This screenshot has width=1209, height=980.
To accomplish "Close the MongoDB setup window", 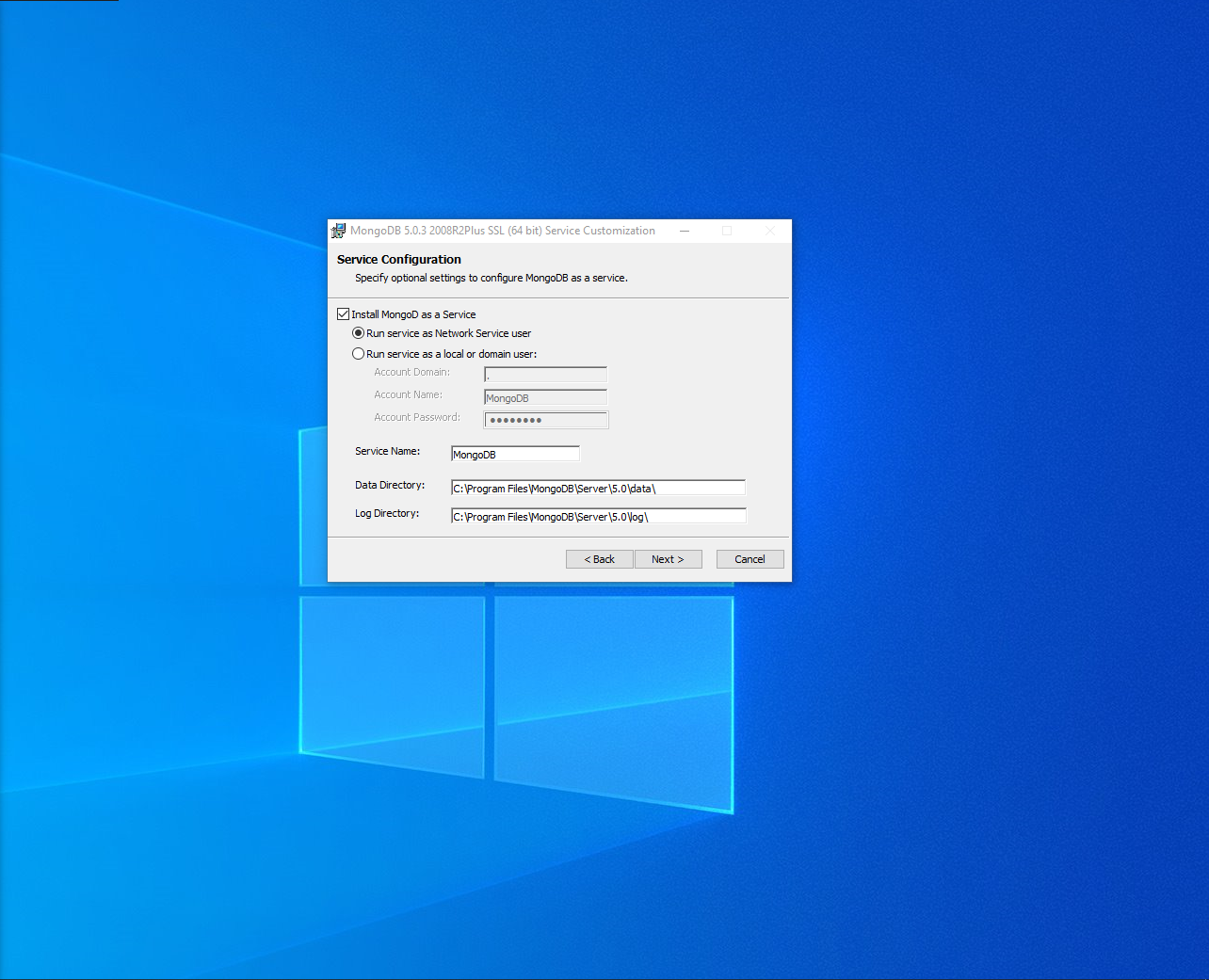I will 770,231.
